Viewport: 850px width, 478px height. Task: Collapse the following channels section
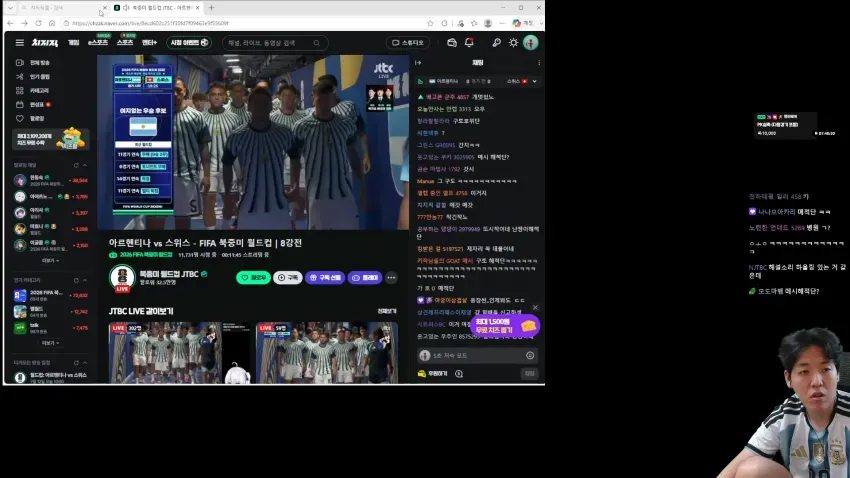(85, 165)
